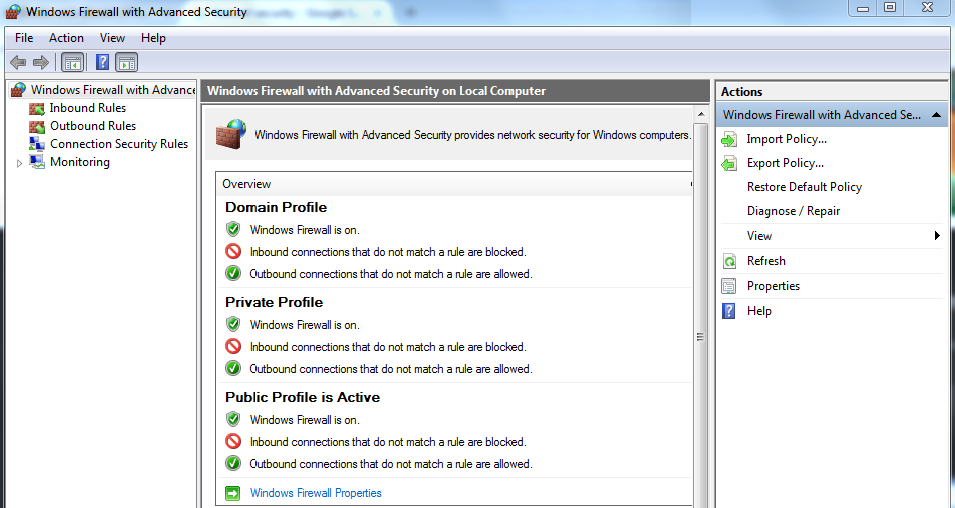Expand the Monitoring tree node
The image size is (955, 508).
pos(19,163)
